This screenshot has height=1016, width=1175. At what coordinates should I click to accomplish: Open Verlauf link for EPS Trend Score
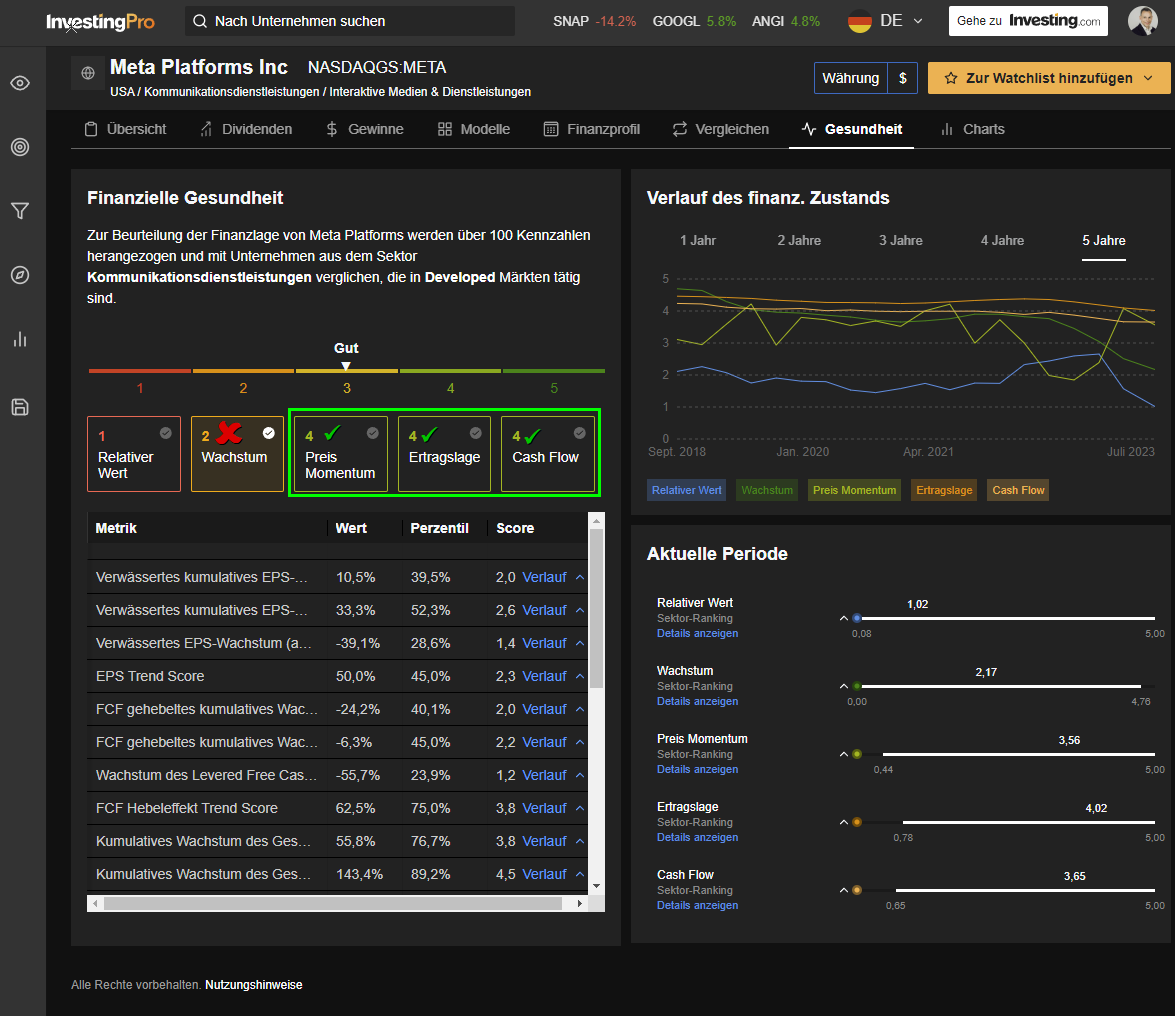(544, 676)
